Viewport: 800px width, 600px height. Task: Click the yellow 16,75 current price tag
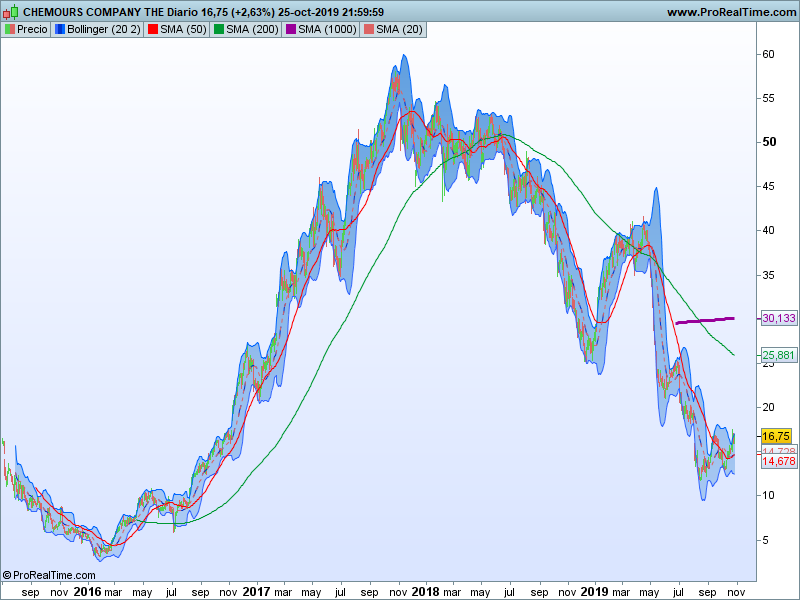tap(776, 436)
